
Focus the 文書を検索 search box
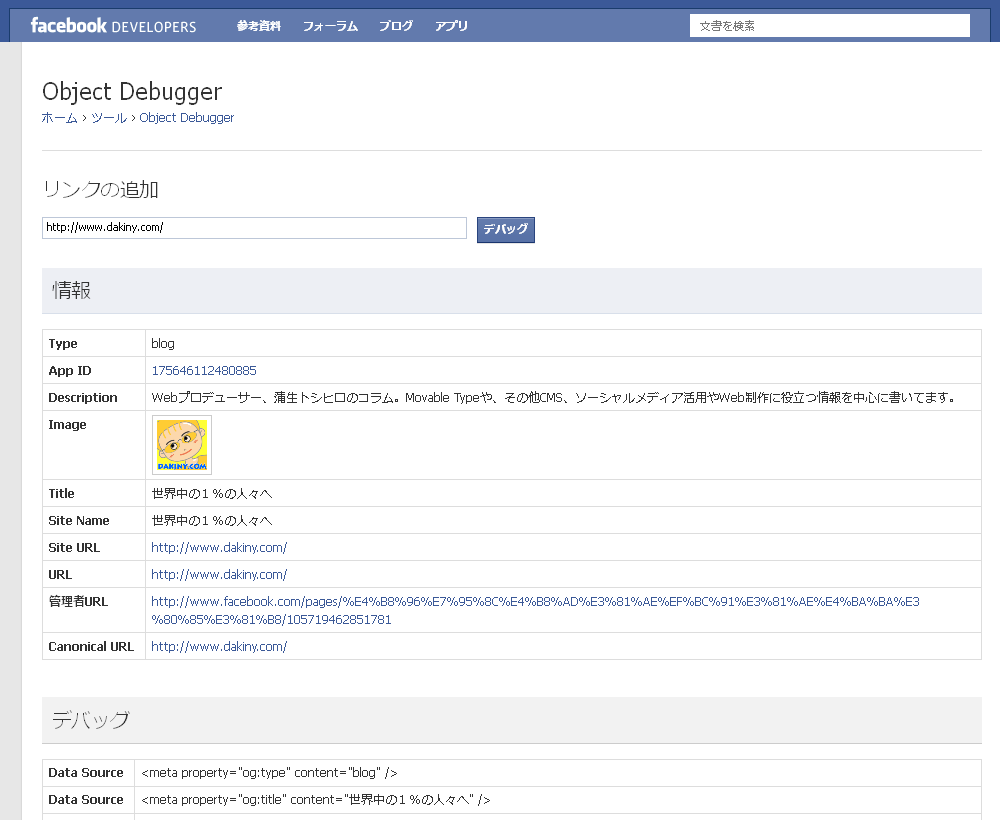click(830, 26)
